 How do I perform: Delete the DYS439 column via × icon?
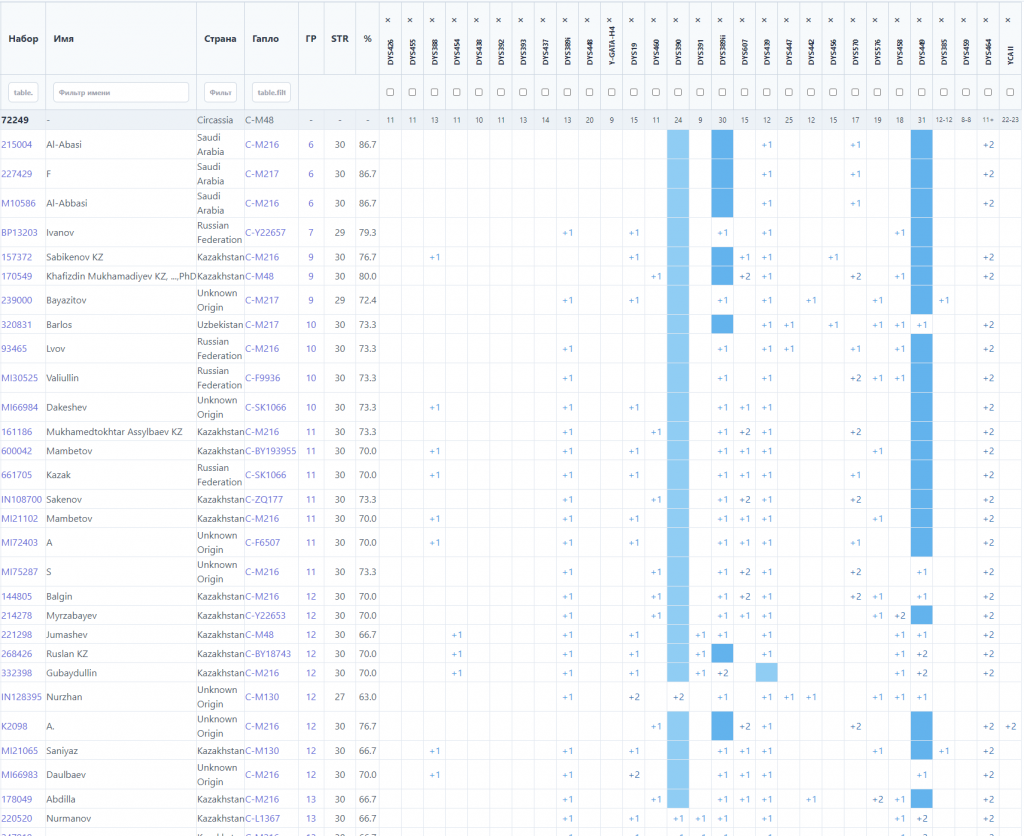coord(766,20)
